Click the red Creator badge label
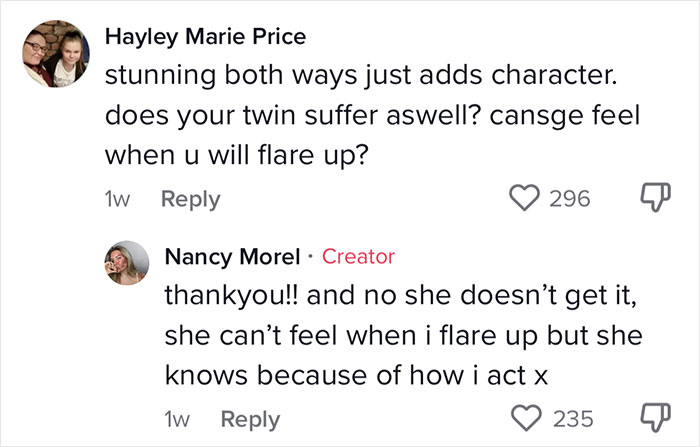Viewport: 700px width, 447px height. 359,257
